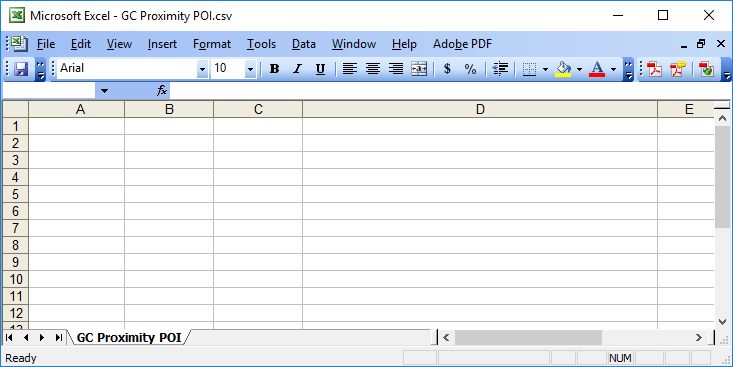The height and width of the screenshot is (367, 733).
Task: Expand the Name Box dropdown arrow
Action: point(104,91)
